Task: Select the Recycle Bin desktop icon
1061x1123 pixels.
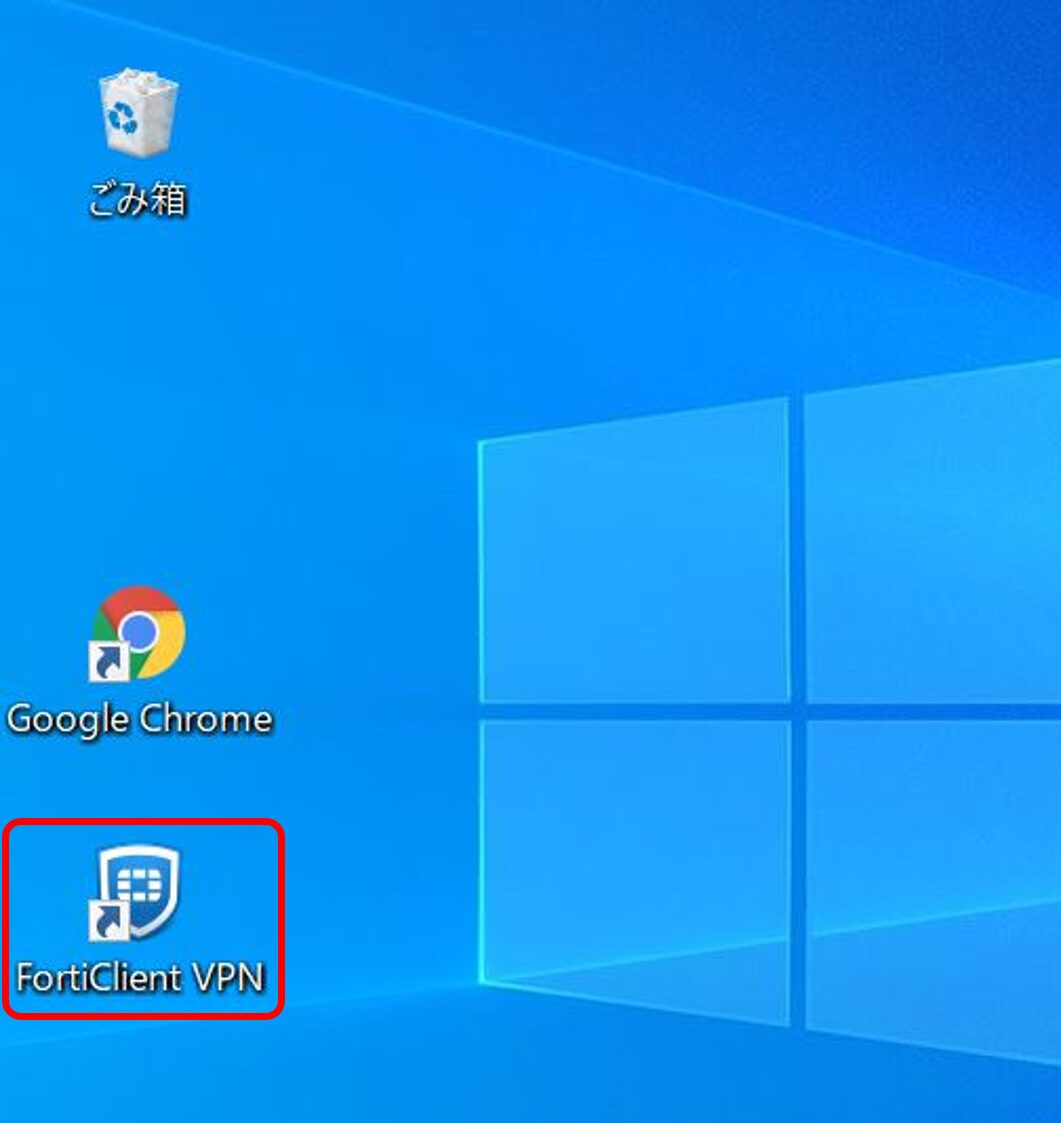Action: 138,111
